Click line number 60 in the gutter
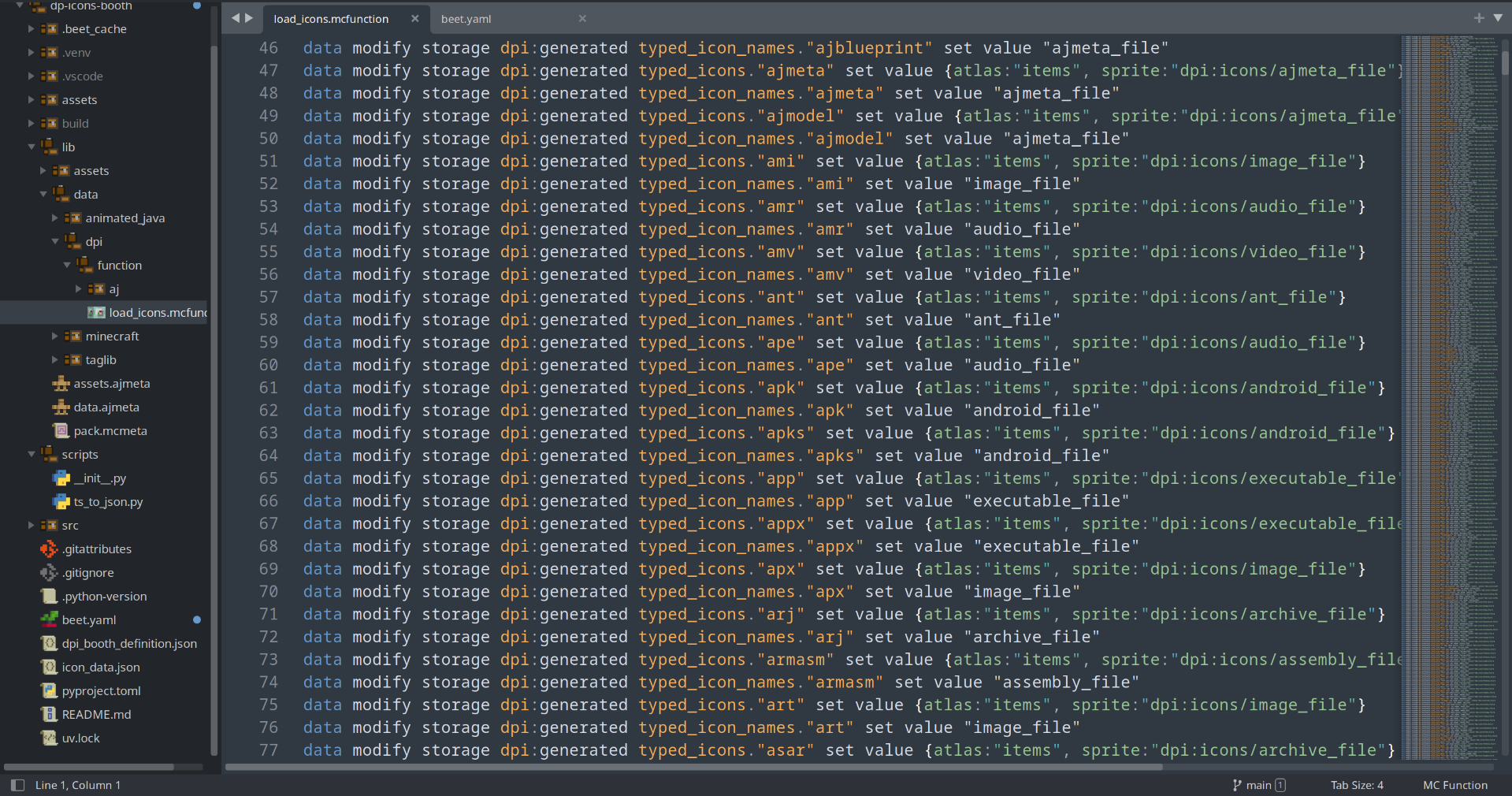1512x796 pixels. coord(269,366)
